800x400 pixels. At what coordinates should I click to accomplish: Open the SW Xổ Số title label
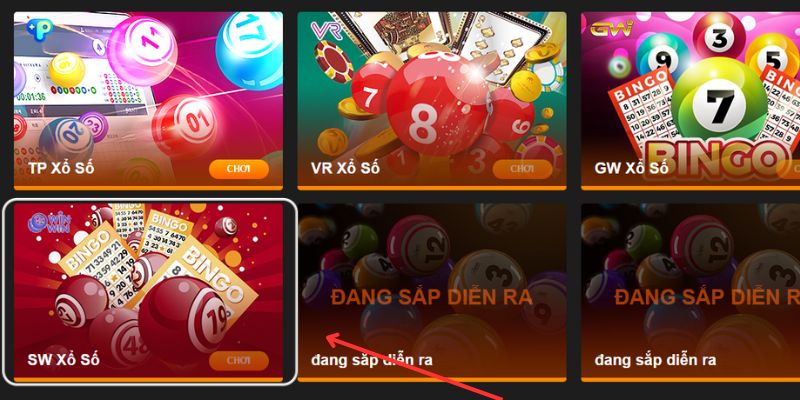pyautogui.click(x=63, y=360)
